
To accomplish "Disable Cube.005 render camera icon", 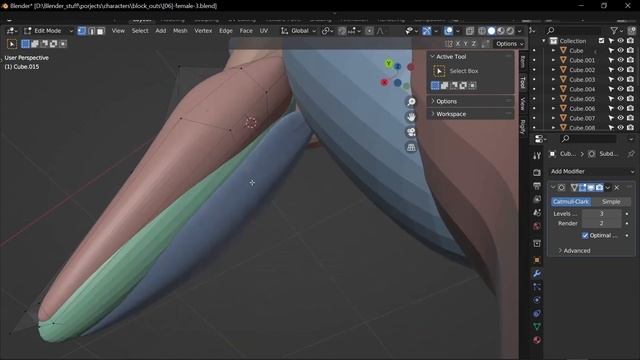I will click(x=630, y=98).
